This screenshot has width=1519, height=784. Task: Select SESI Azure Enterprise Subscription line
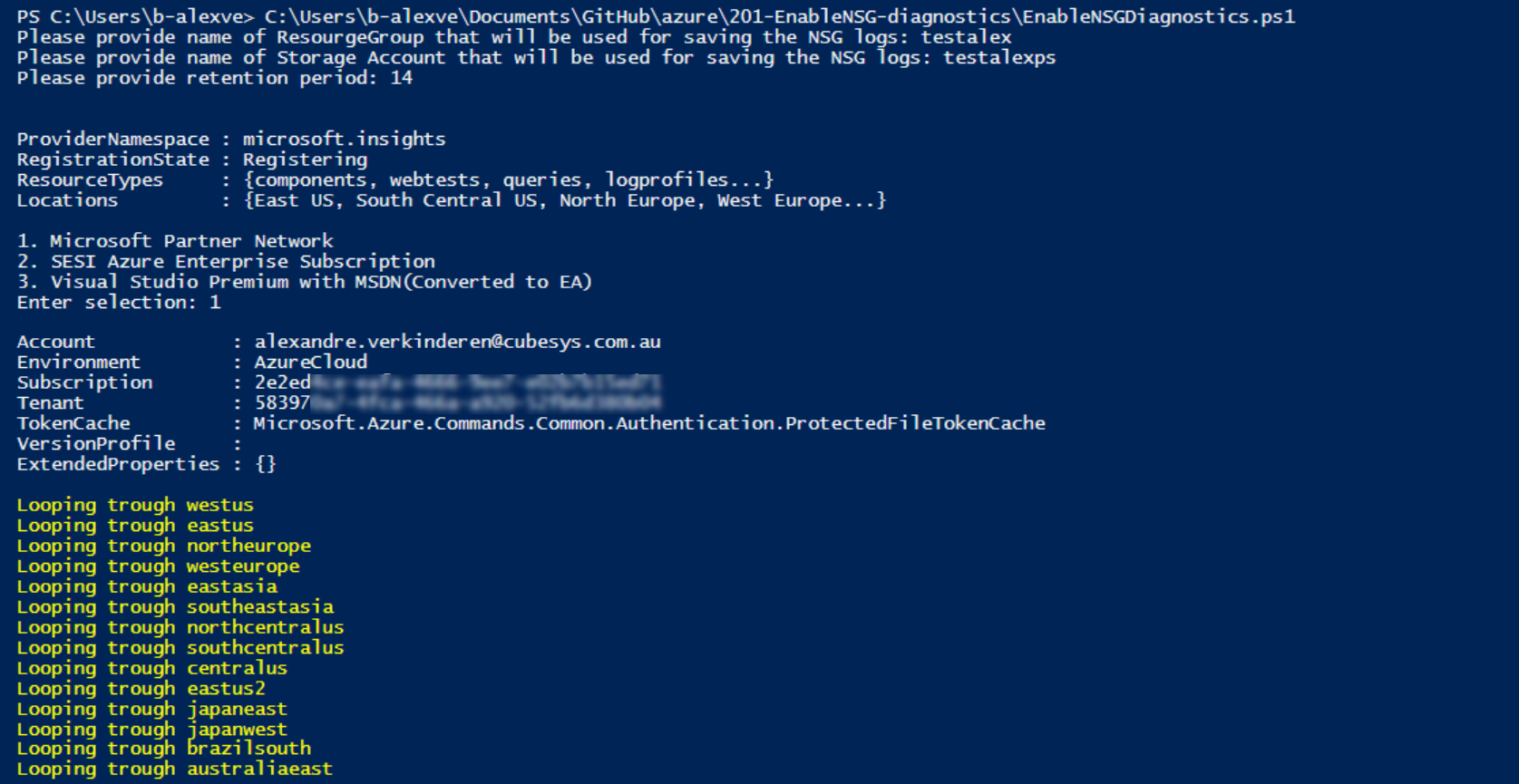tap(226, 261)
